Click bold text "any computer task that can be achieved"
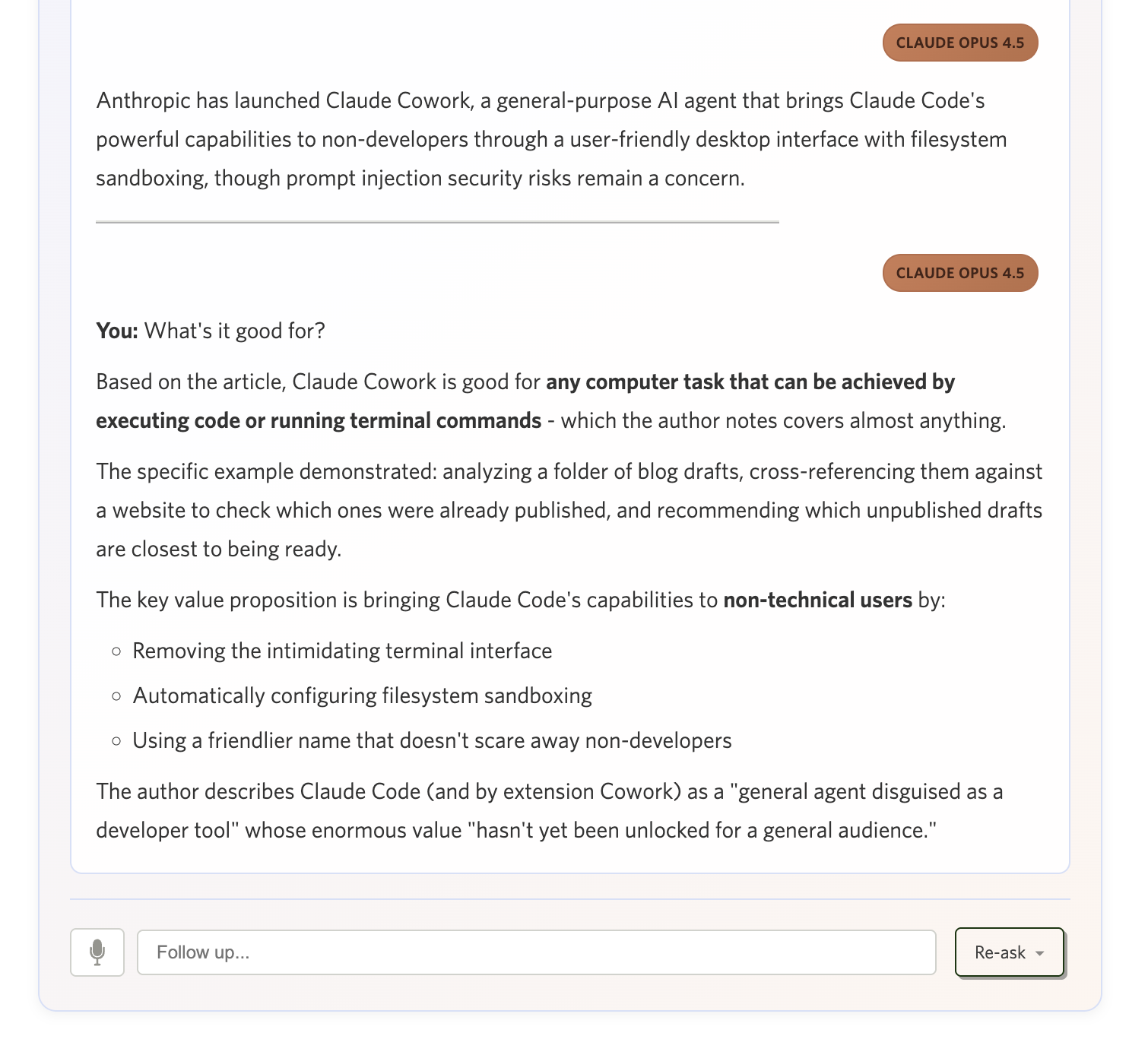 coord(750,382)
